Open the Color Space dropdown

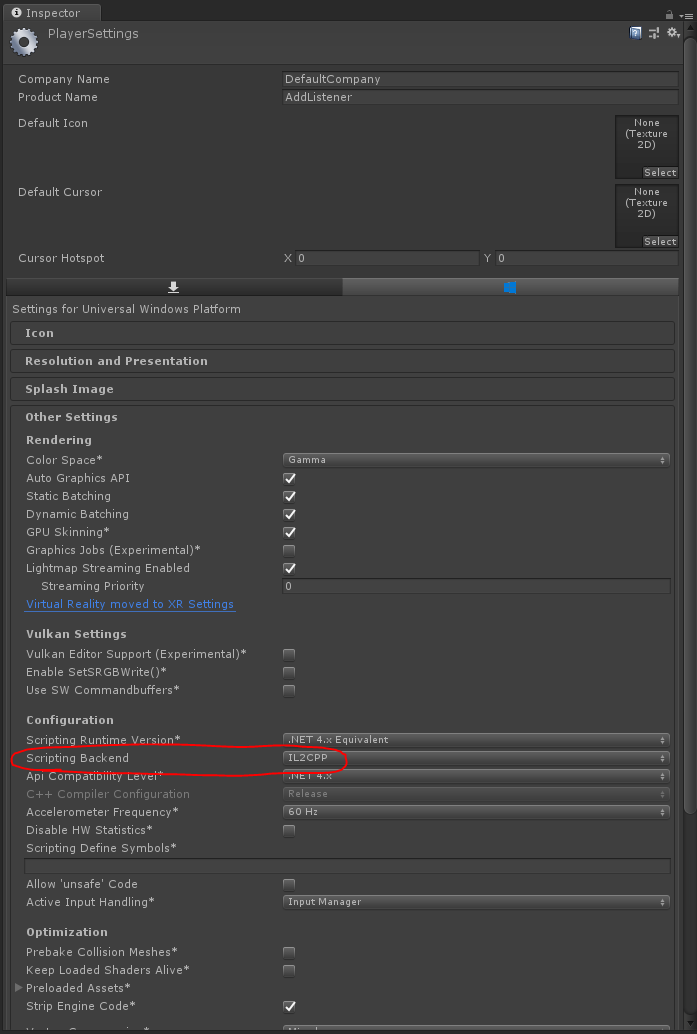point(476,459)
